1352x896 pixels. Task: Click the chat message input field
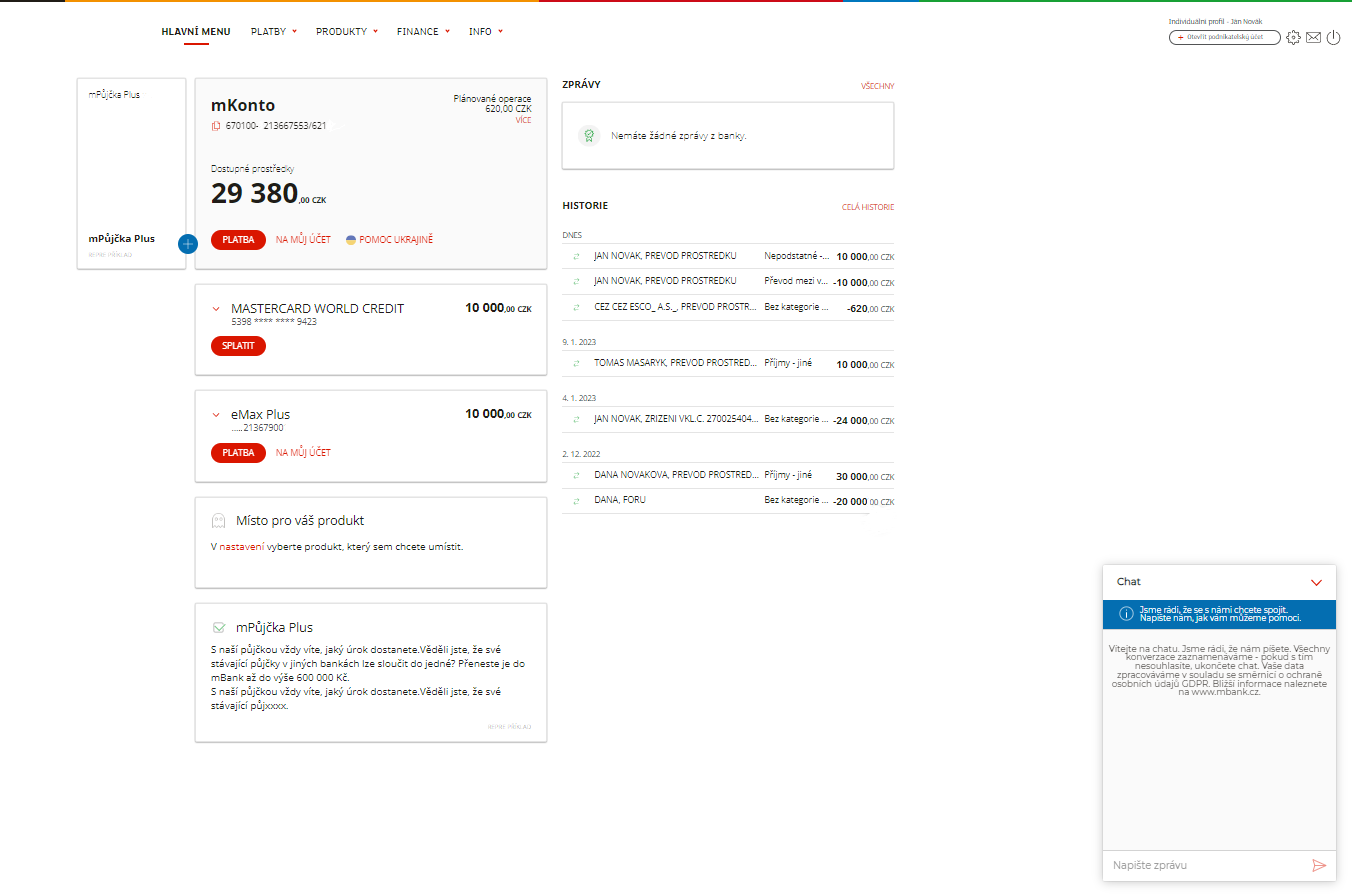tap(1205, 865)
